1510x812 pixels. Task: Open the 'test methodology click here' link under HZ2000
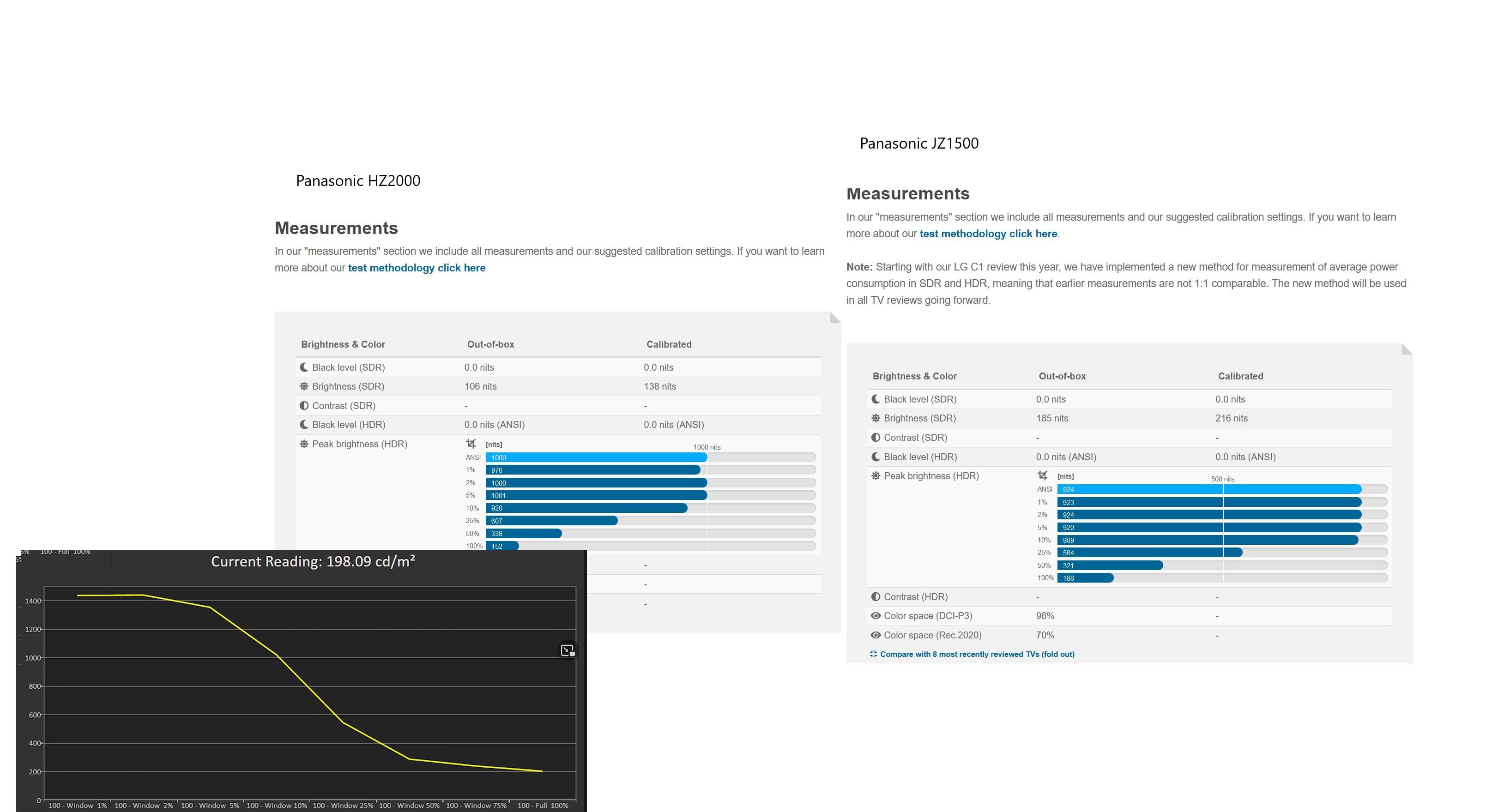point(417,268)
